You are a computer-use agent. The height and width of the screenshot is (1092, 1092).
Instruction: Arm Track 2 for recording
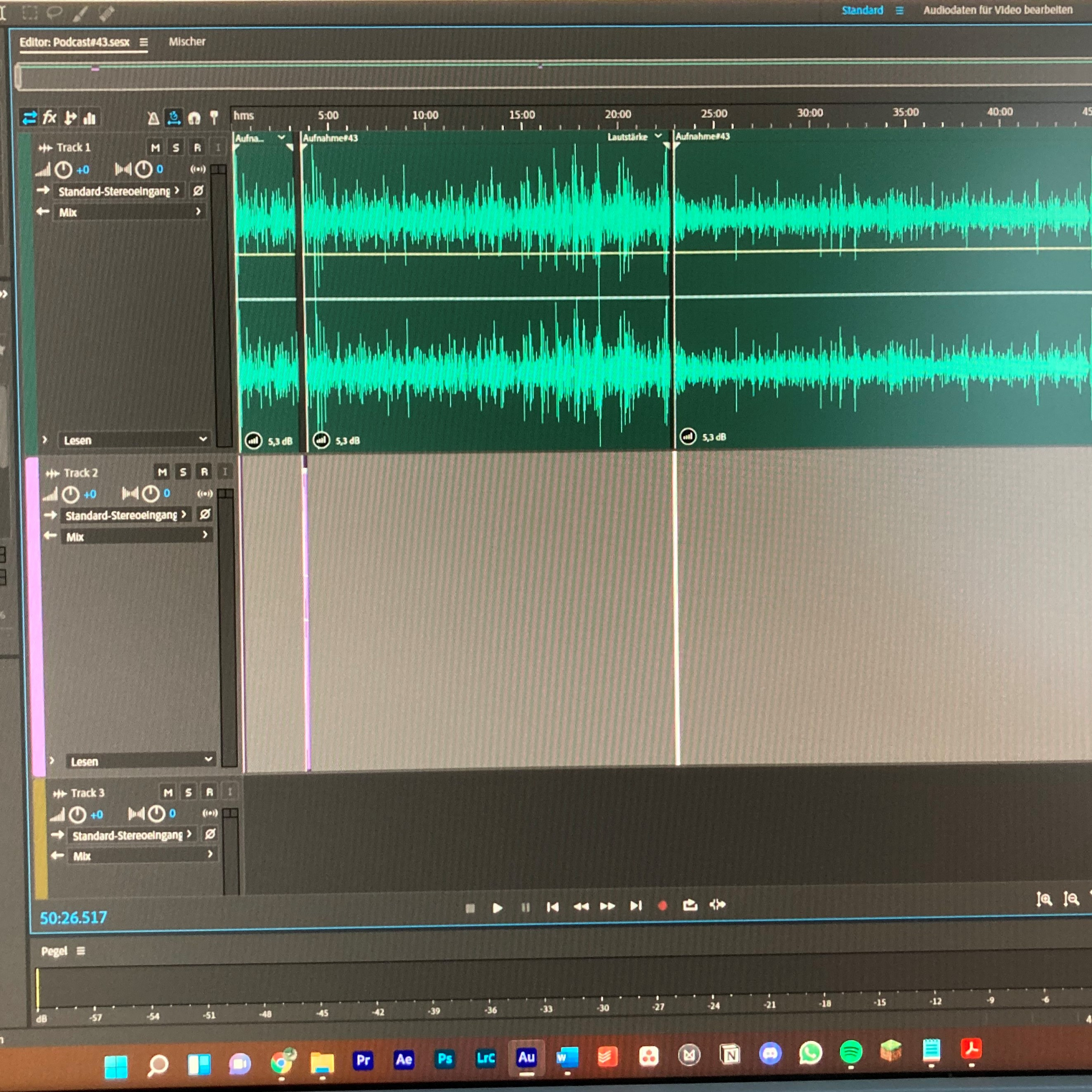(x=204, y=472)
